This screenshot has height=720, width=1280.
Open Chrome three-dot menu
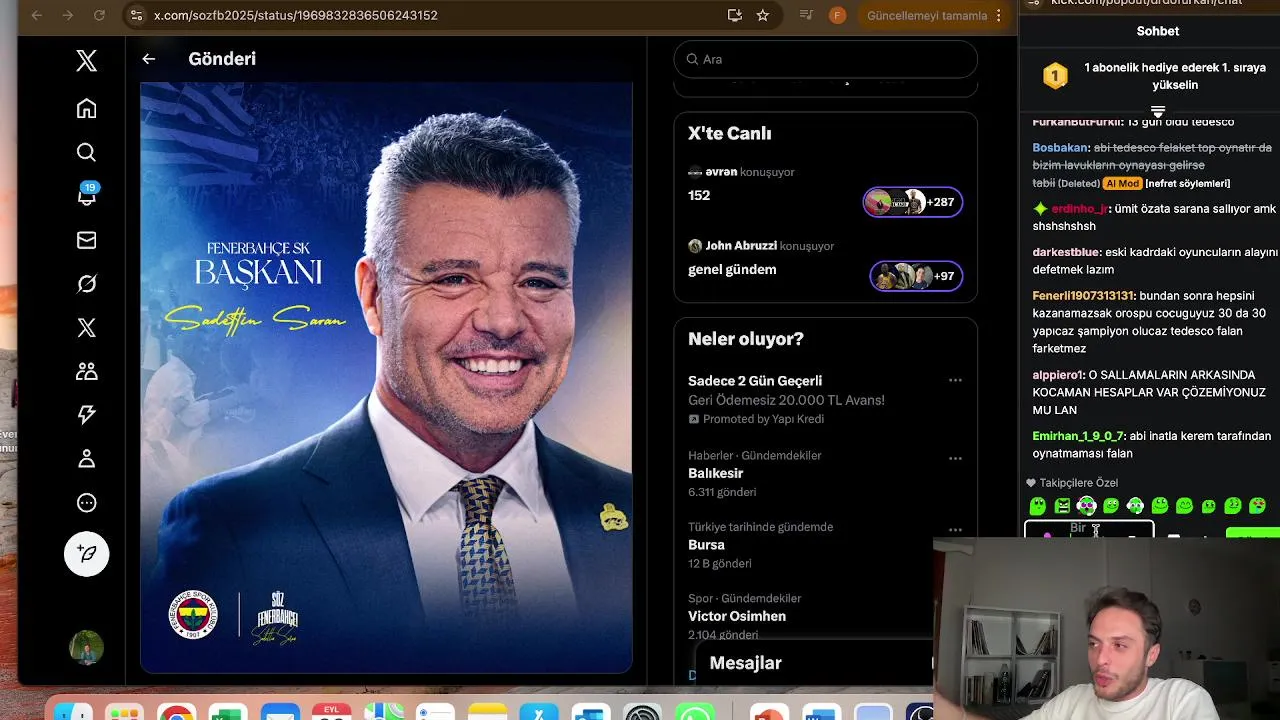pos(998,15)
